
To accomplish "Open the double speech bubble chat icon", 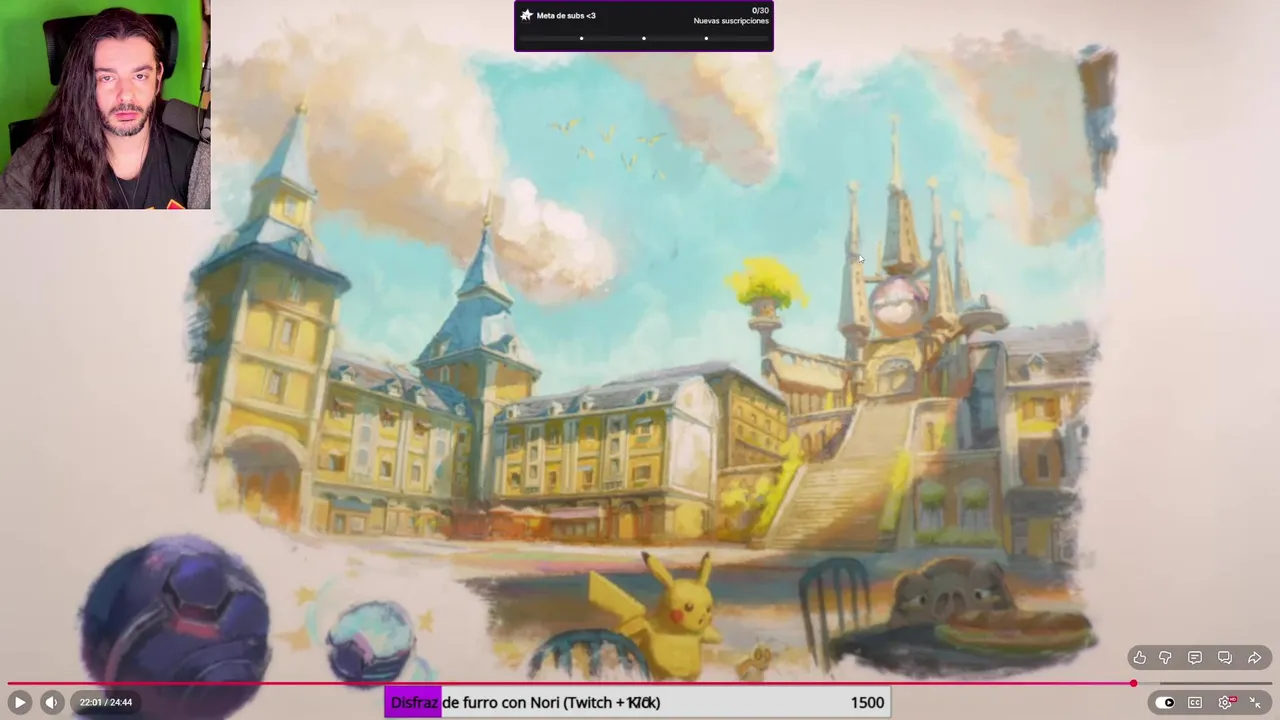I will click(1225, 657).
